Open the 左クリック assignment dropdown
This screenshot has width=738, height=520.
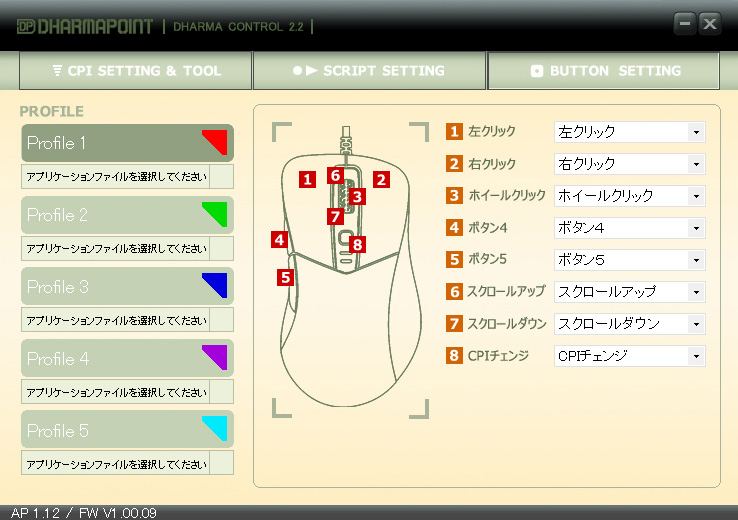tap(629, 132)
